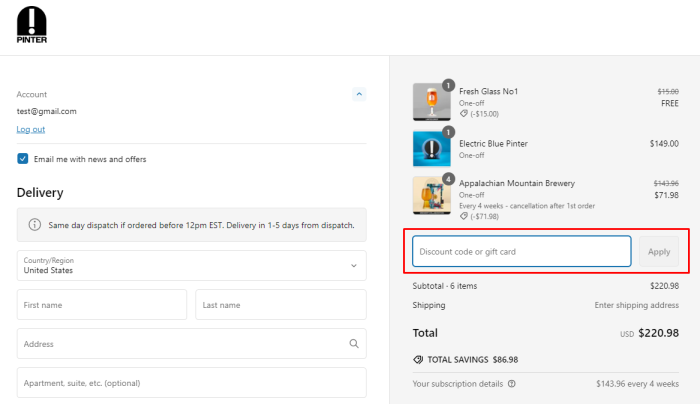700x404 pixels.
Task: Click the Address input field
Action: tap(192, 344)
